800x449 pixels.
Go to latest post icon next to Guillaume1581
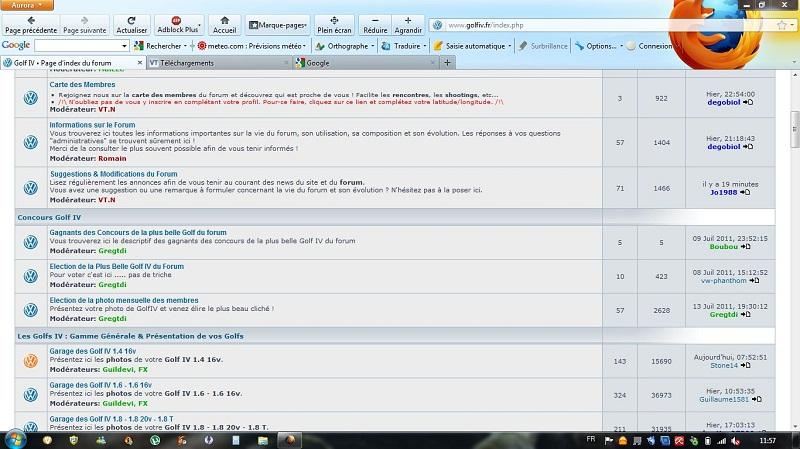click(x=757, y=399)
